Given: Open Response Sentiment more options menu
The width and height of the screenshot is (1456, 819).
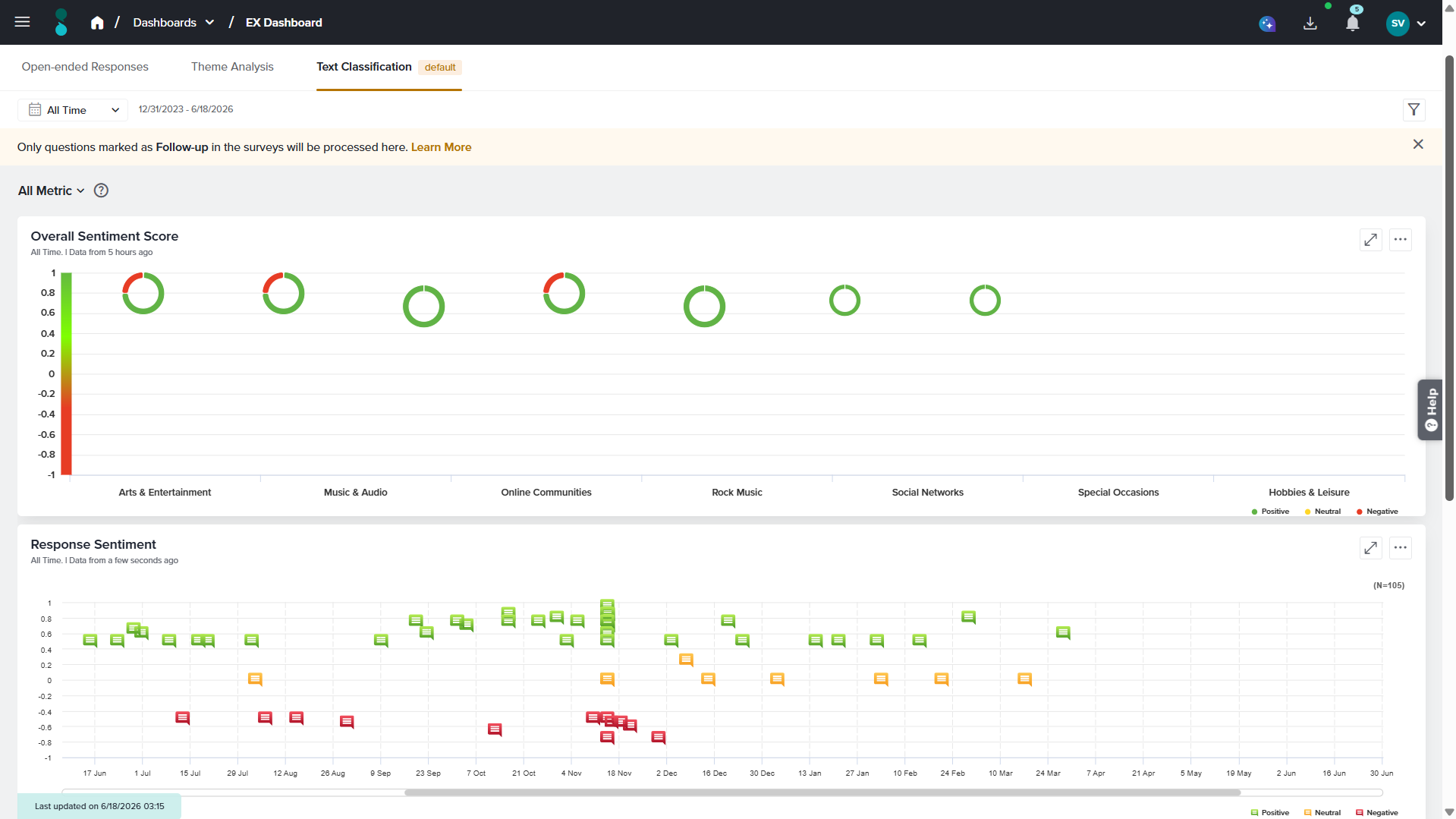Looking at the screenshot, I should [1400, 548].
